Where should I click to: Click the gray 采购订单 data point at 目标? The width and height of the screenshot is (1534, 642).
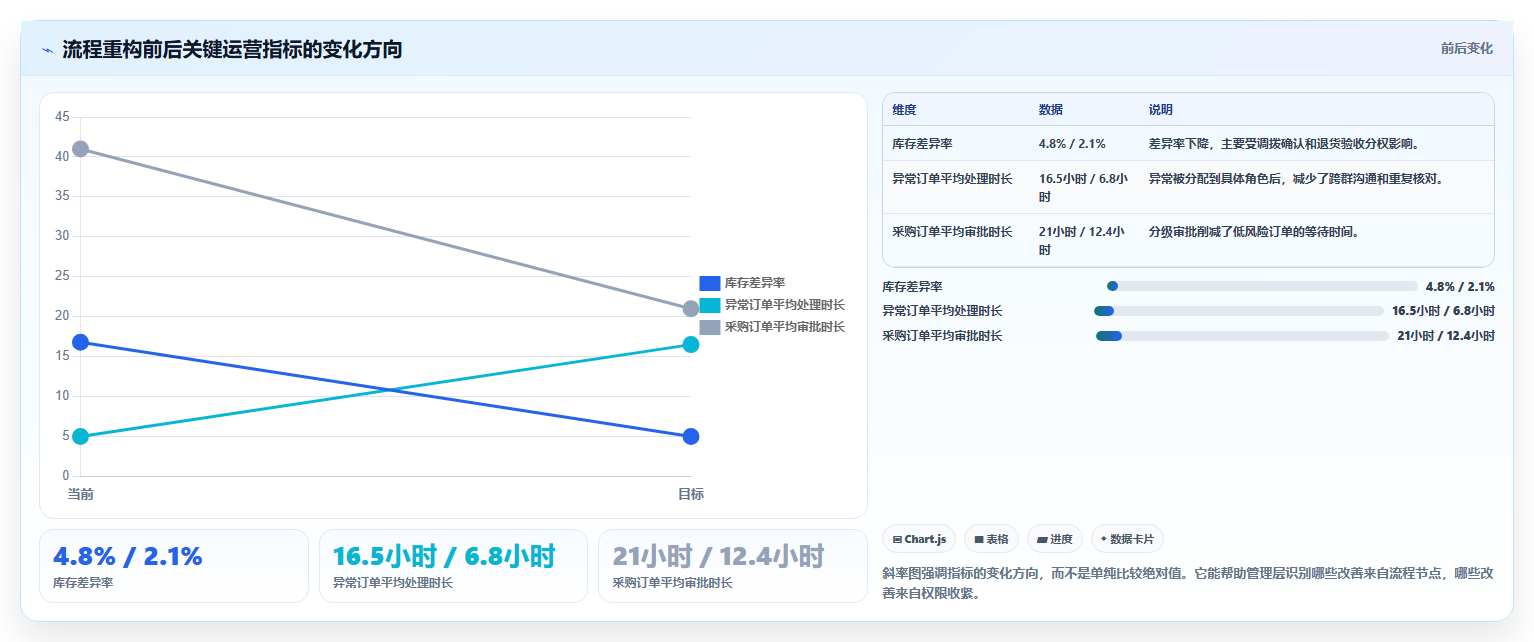click(x=691, y=309)
